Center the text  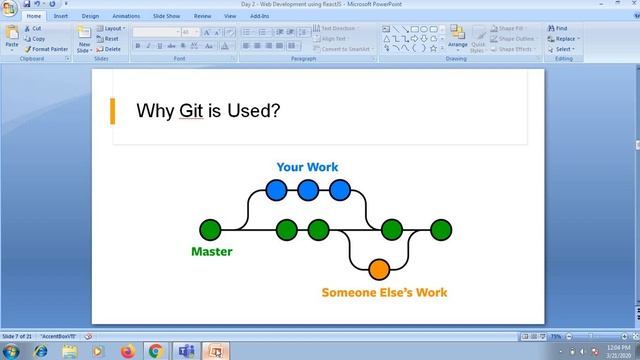(257, 46)
